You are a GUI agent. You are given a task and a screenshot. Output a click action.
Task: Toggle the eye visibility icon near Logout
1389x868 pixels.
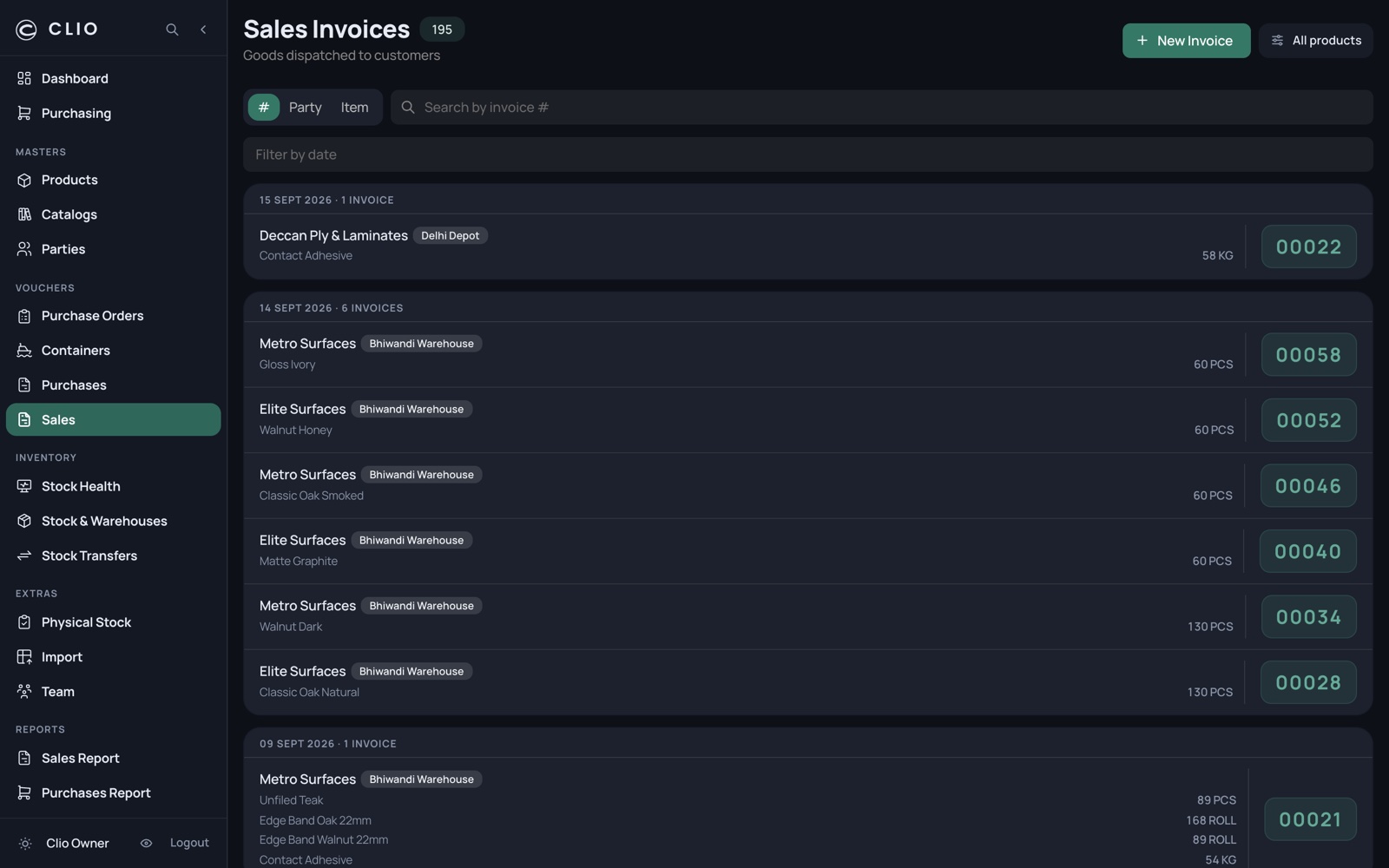coord(146,844)
